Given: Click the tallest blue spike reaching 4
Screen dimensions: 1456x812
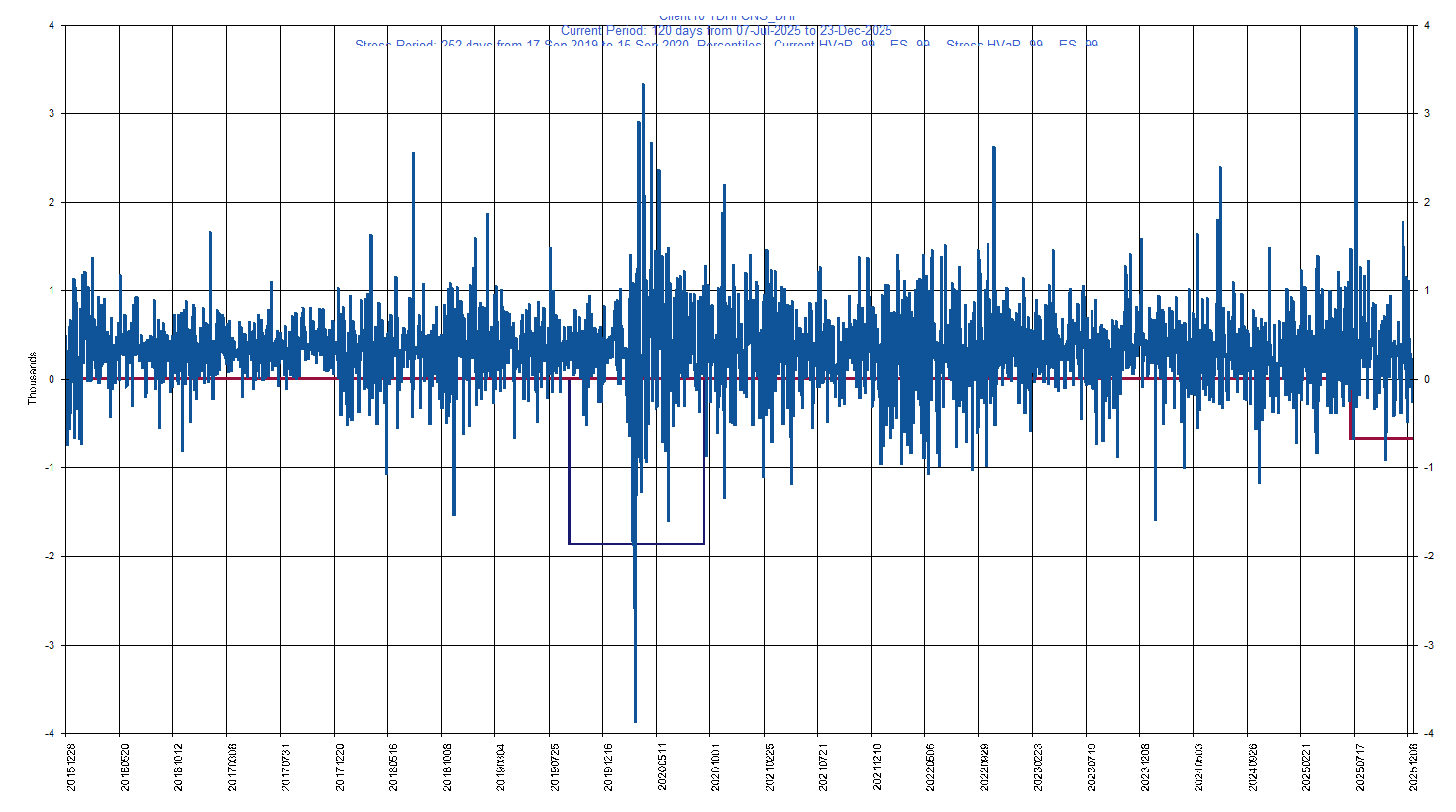Looking at the screenshot, I should [1355, 32].
